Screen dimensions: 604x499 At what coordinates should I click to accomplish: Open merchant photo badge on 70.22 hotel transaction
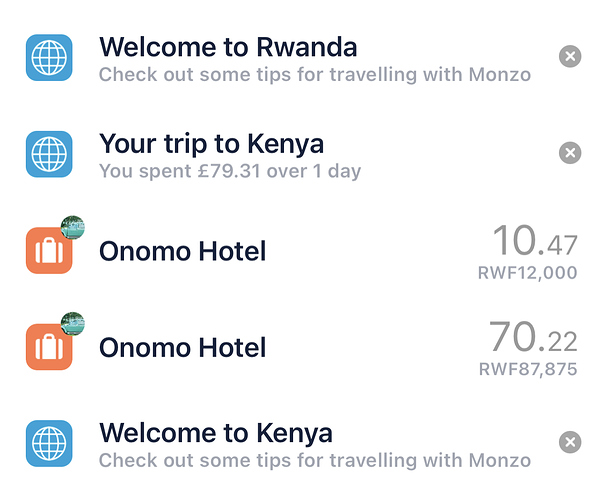(73, 324)
